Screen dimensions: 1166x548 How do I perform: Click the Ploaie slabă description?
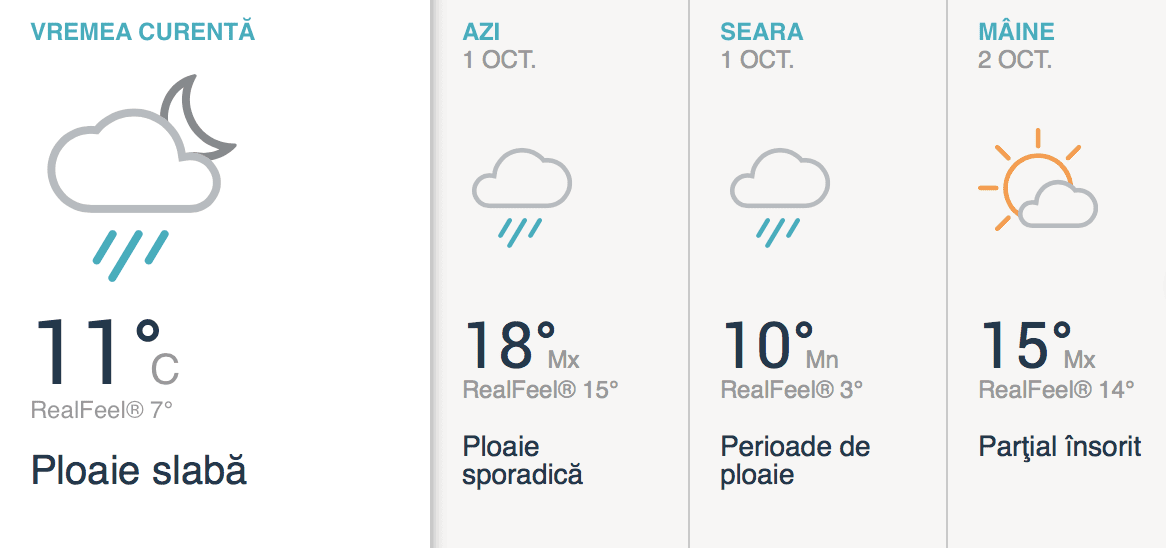click(x=139, y=471)
